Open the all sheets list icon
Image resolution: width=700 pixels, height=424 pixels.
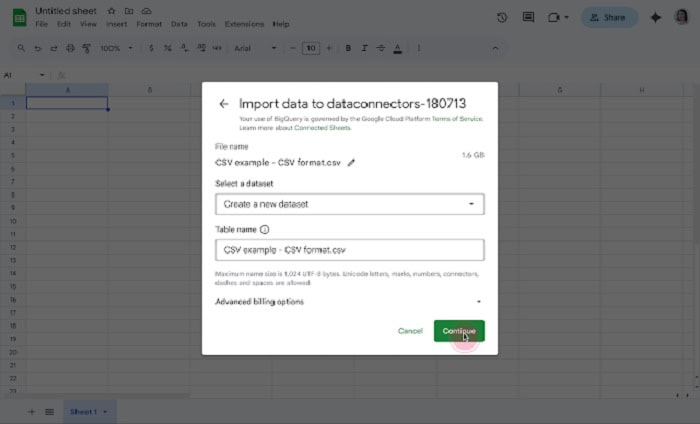click(48, 412)
